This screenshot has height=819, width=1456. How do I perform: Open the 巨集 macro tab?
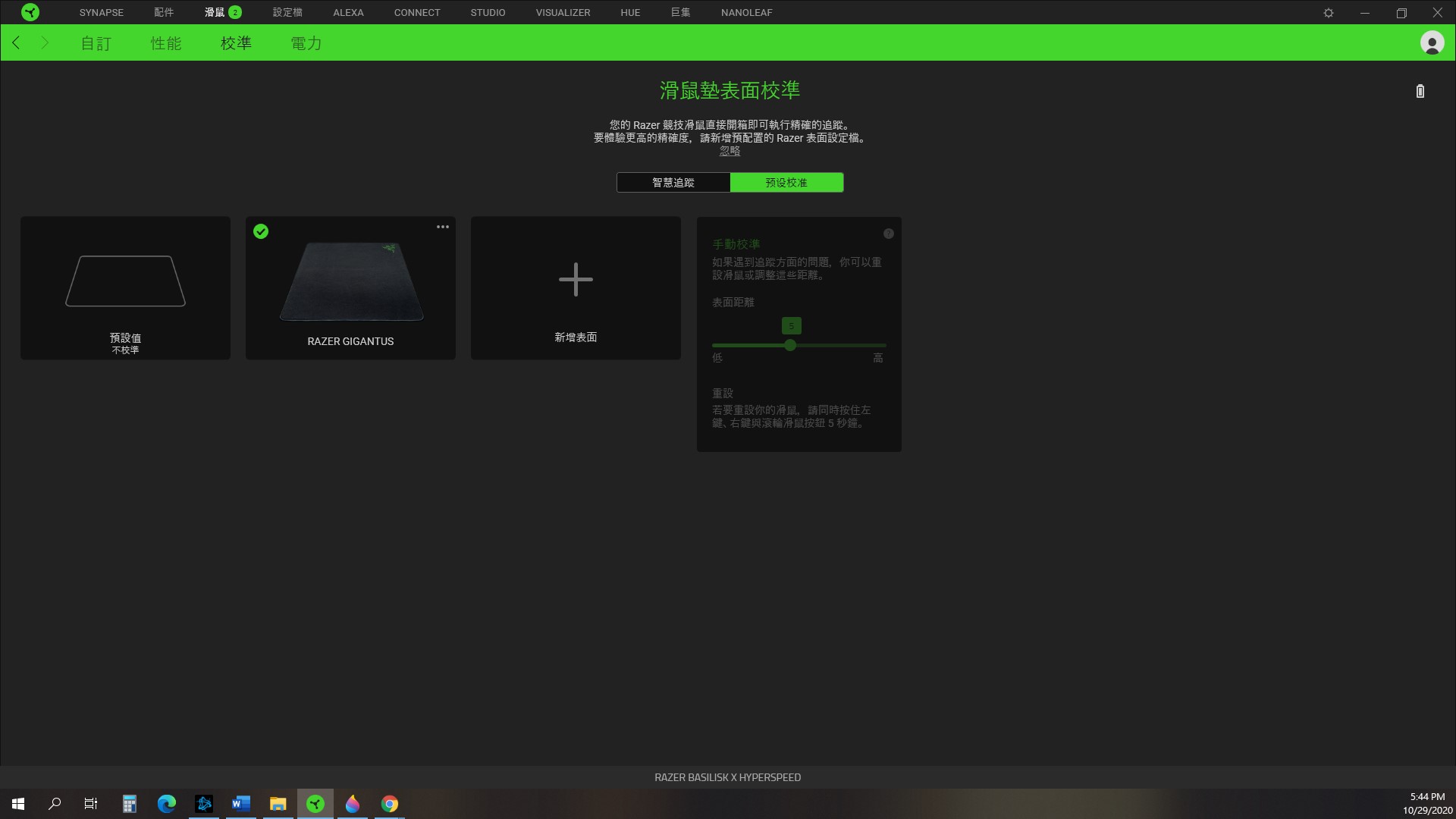tap(680, 12)
